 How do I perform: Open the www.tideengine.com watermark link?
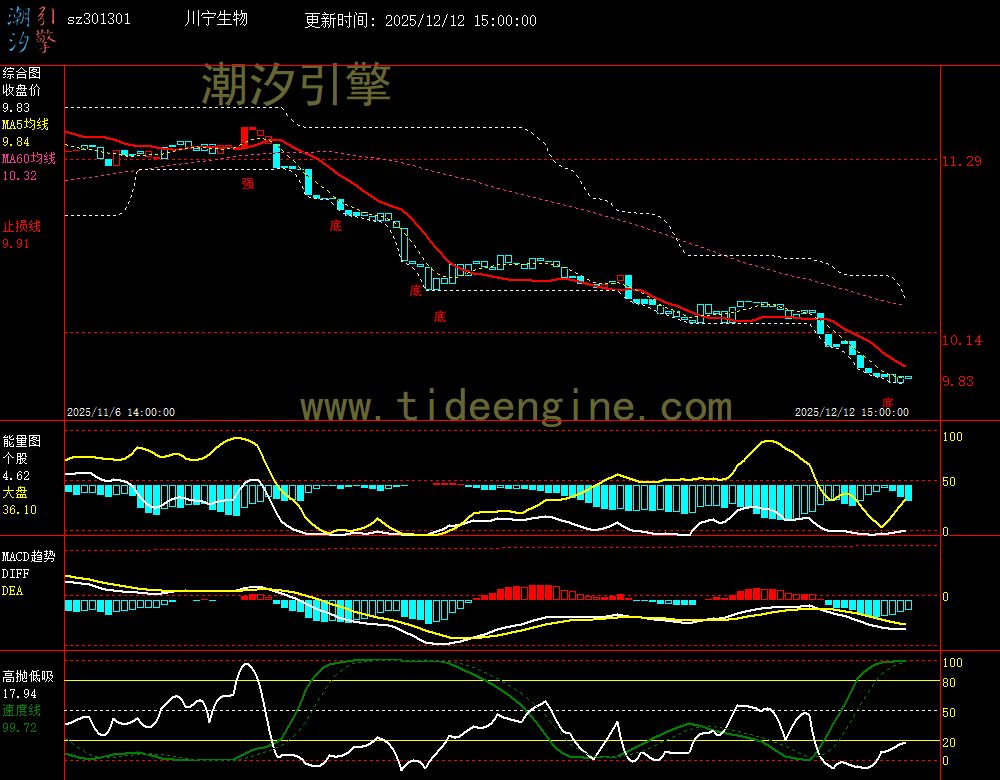pos(516,407)
